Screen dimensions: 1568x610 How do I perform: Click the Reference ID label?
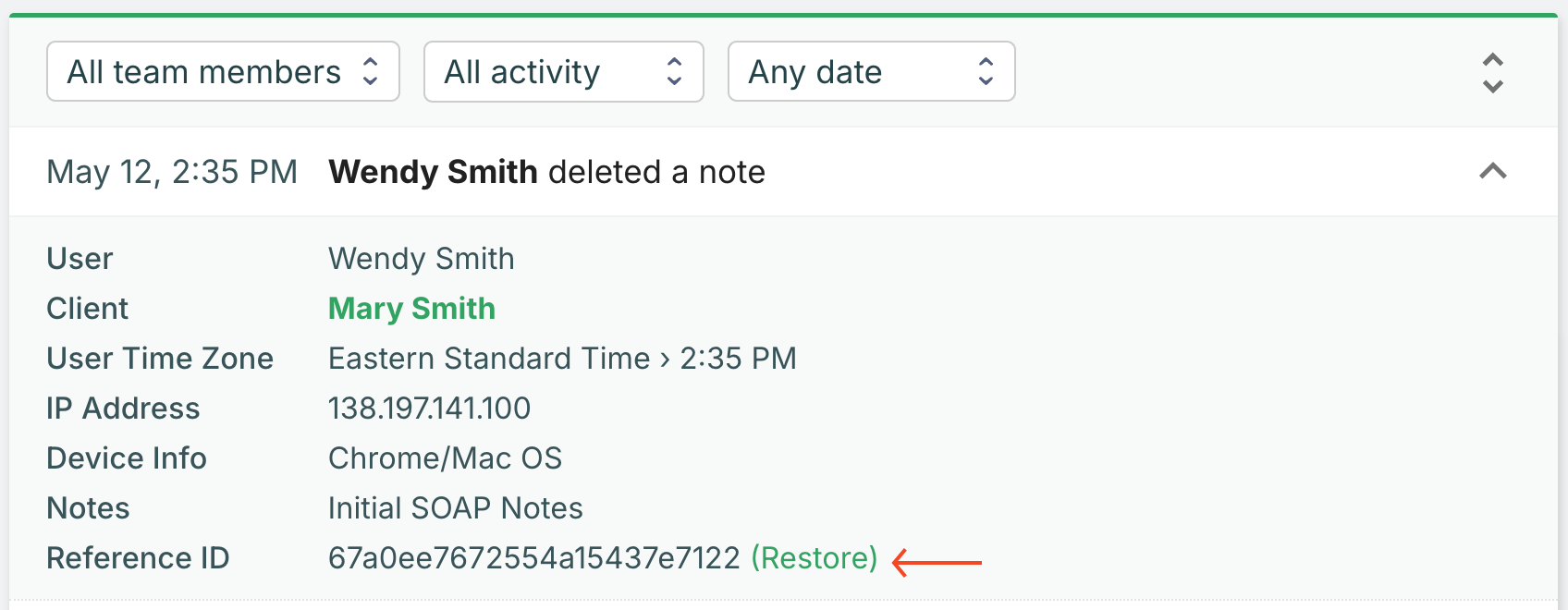coord(138,558)
